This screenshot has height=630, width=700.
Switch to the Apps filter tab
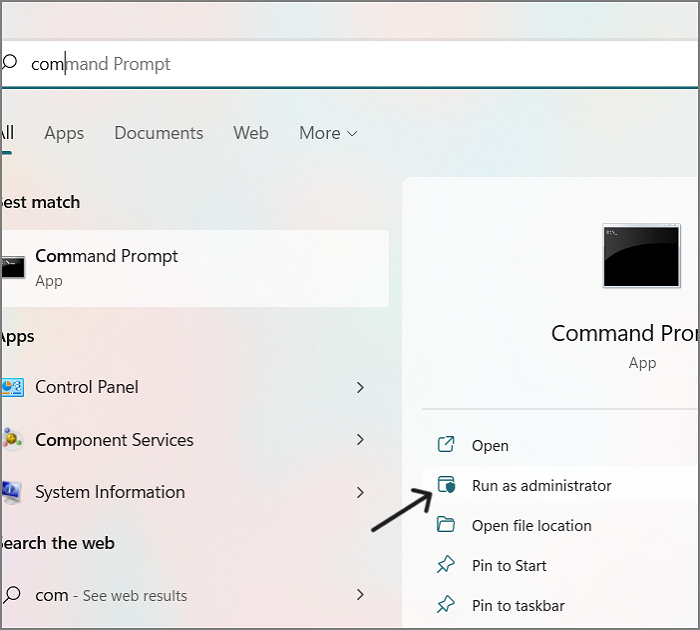coord(64,133)
